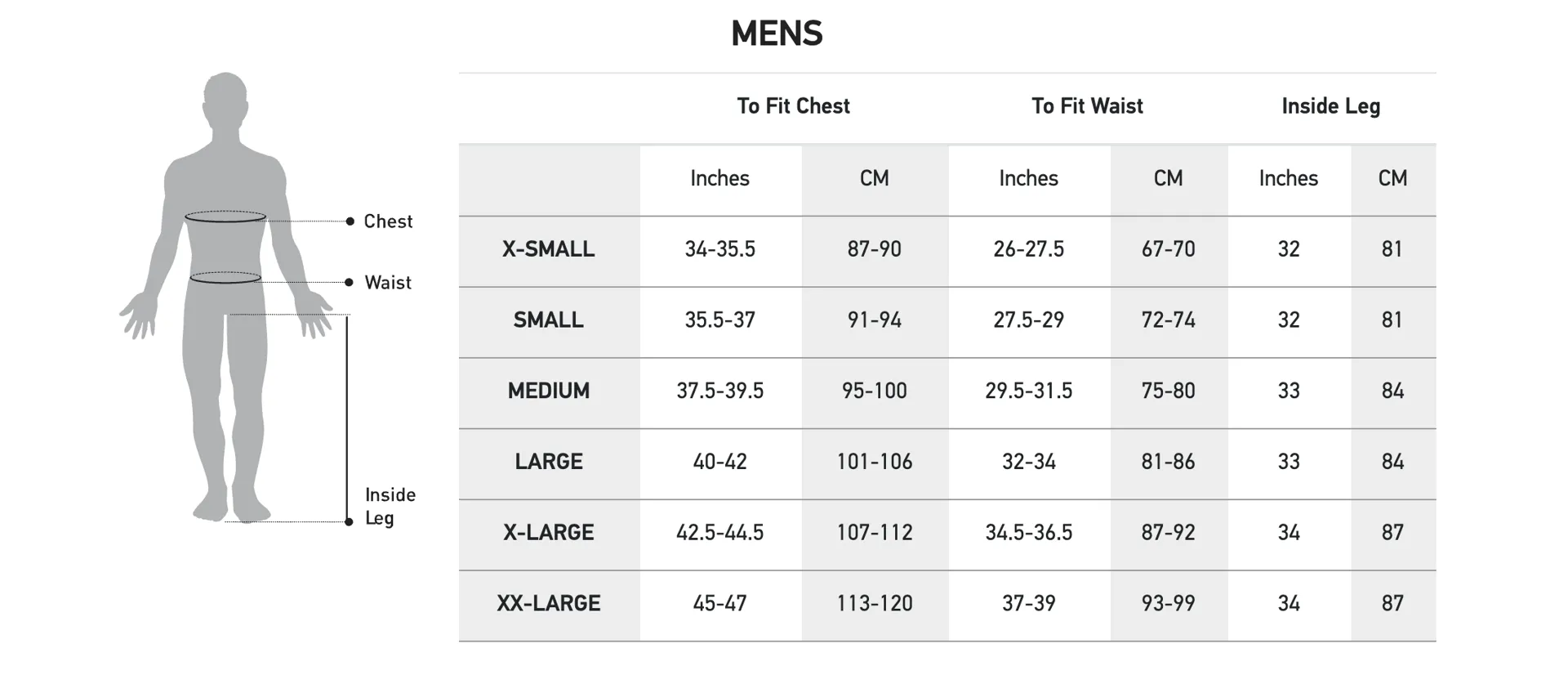The width and height of the screenshot is (1568, 693).
Task: Click the 101-106 chest CM cell
Action: 874,462
